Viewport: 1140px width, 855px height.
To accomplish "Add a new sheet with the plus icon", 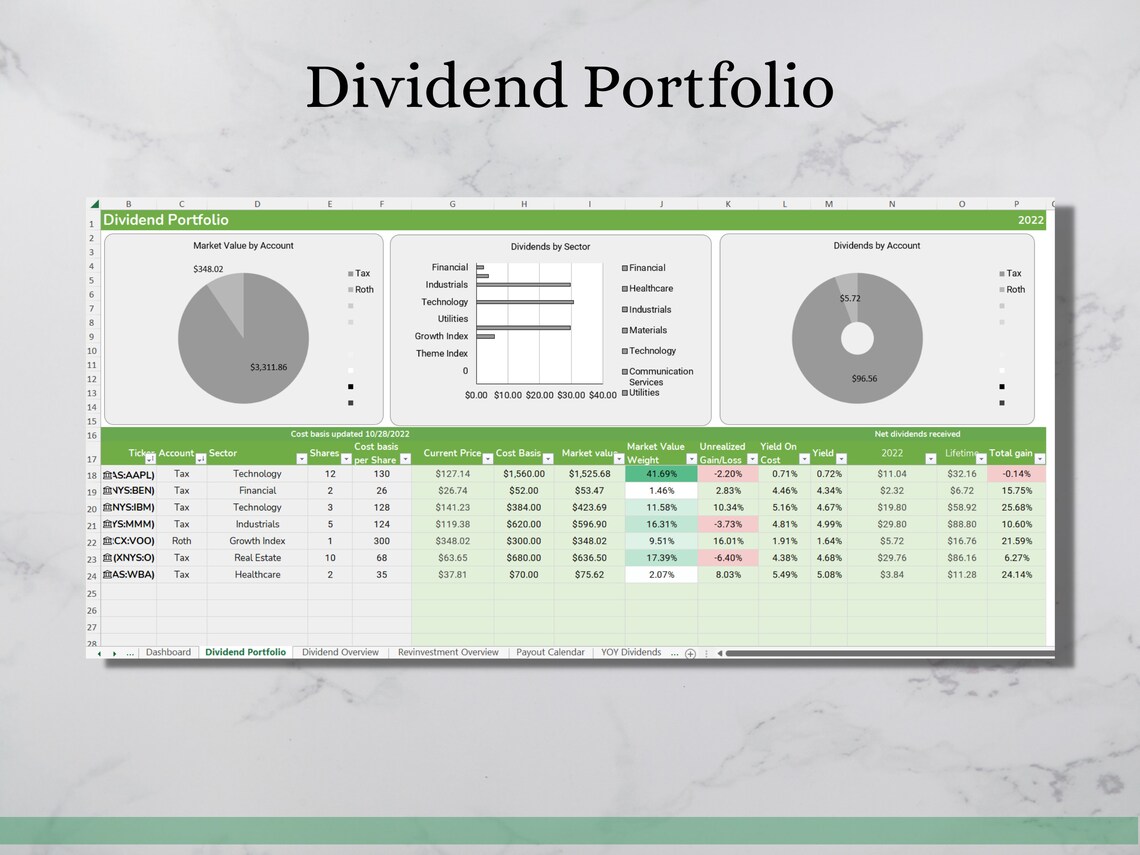I will (x=689, y=652).
